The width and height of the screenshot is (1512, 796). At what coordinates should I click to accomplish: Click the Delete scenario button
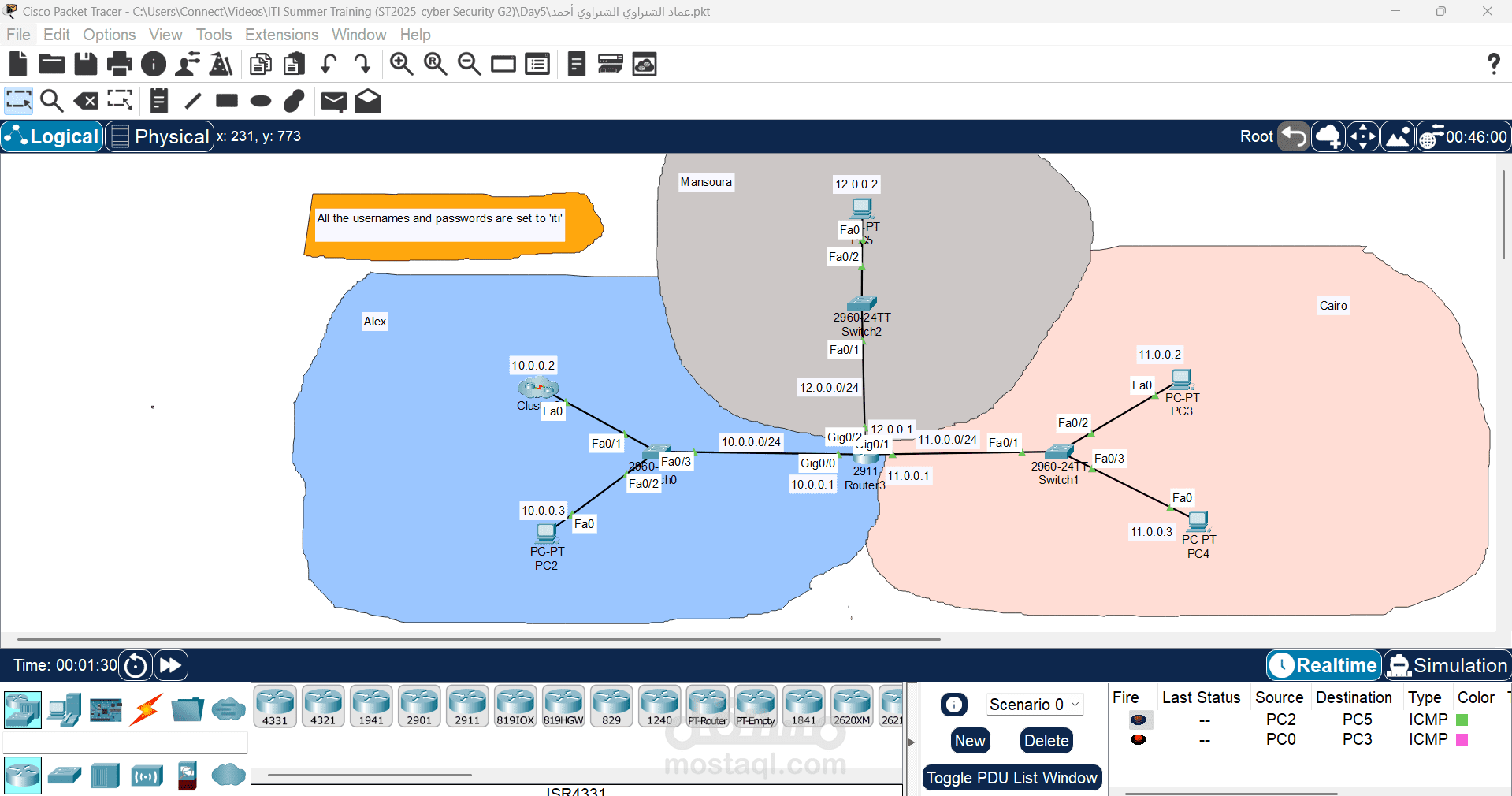click(1046, 741)
